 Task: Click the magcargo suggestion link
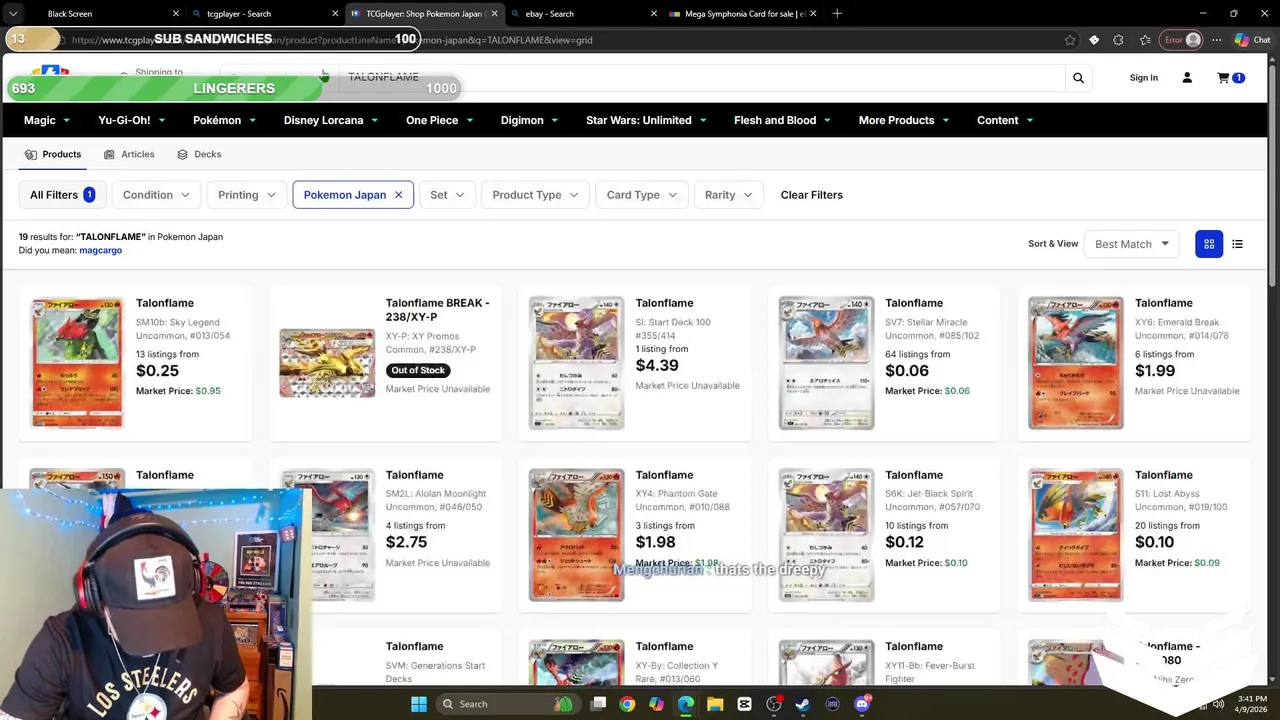pos(100,250)
